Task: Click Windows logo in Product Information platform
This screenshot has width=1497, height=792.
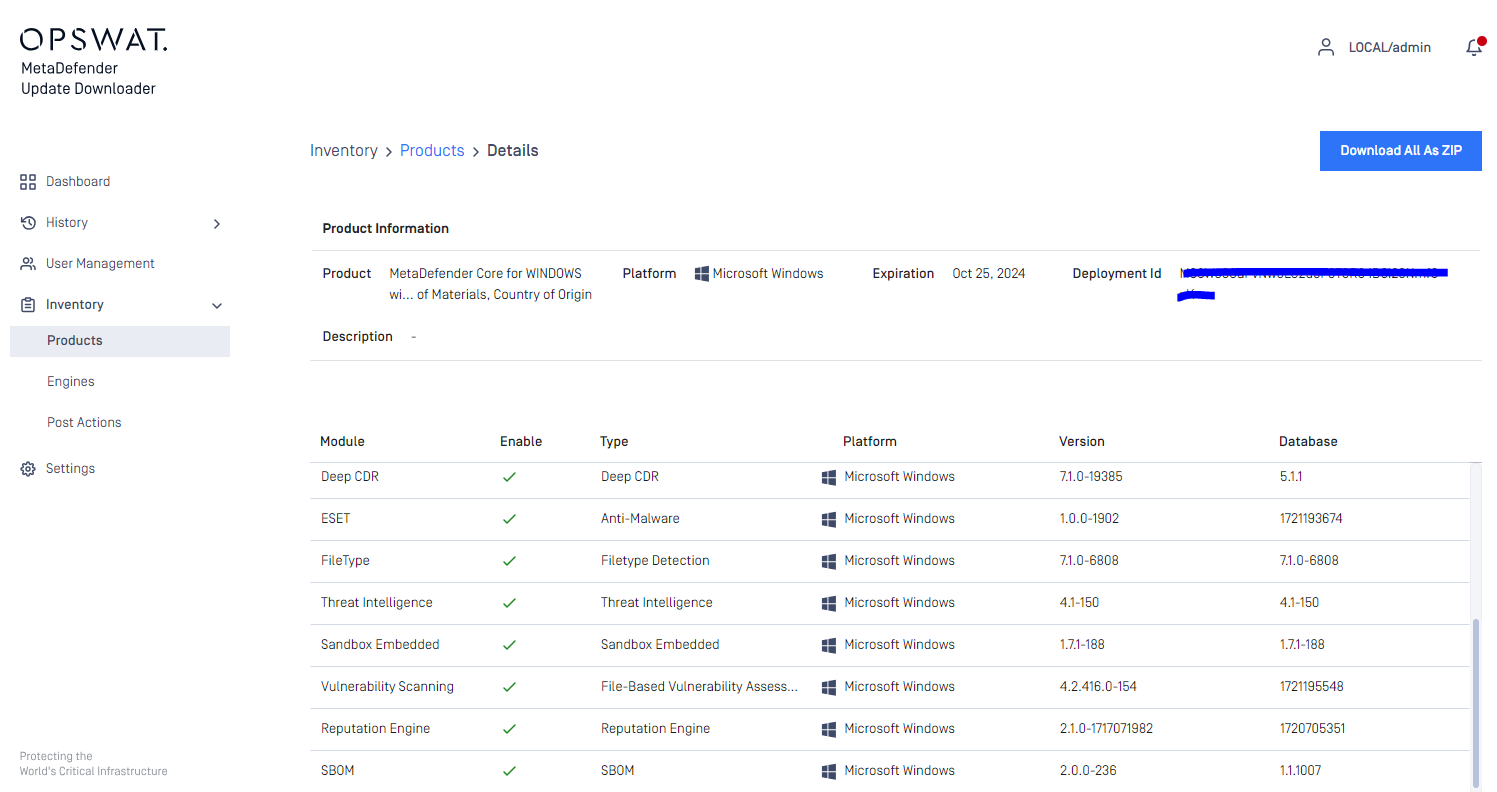Action: tap(702, 273)
